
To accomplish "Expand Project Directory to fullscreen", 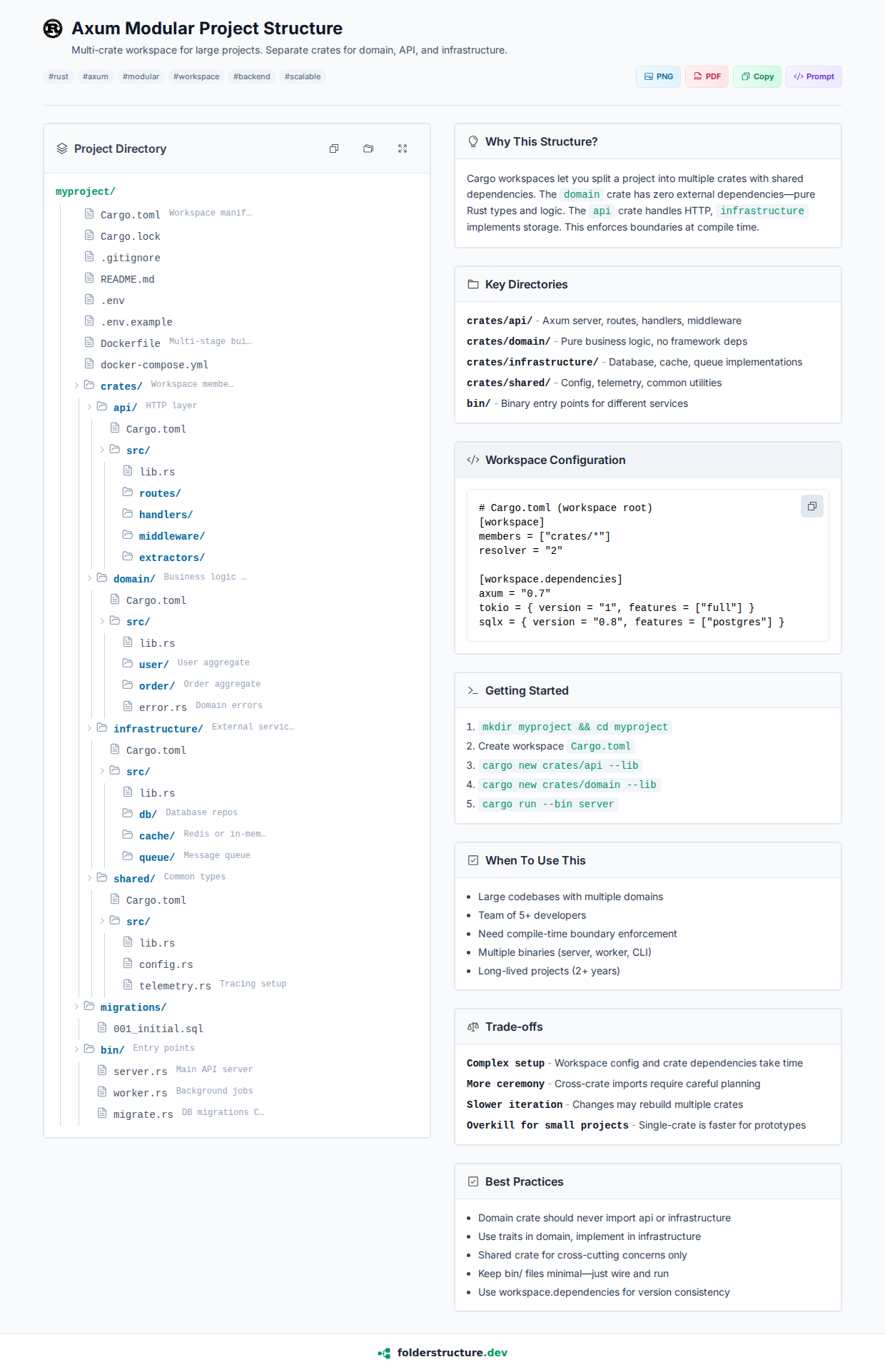I will [x=403, y=148].
